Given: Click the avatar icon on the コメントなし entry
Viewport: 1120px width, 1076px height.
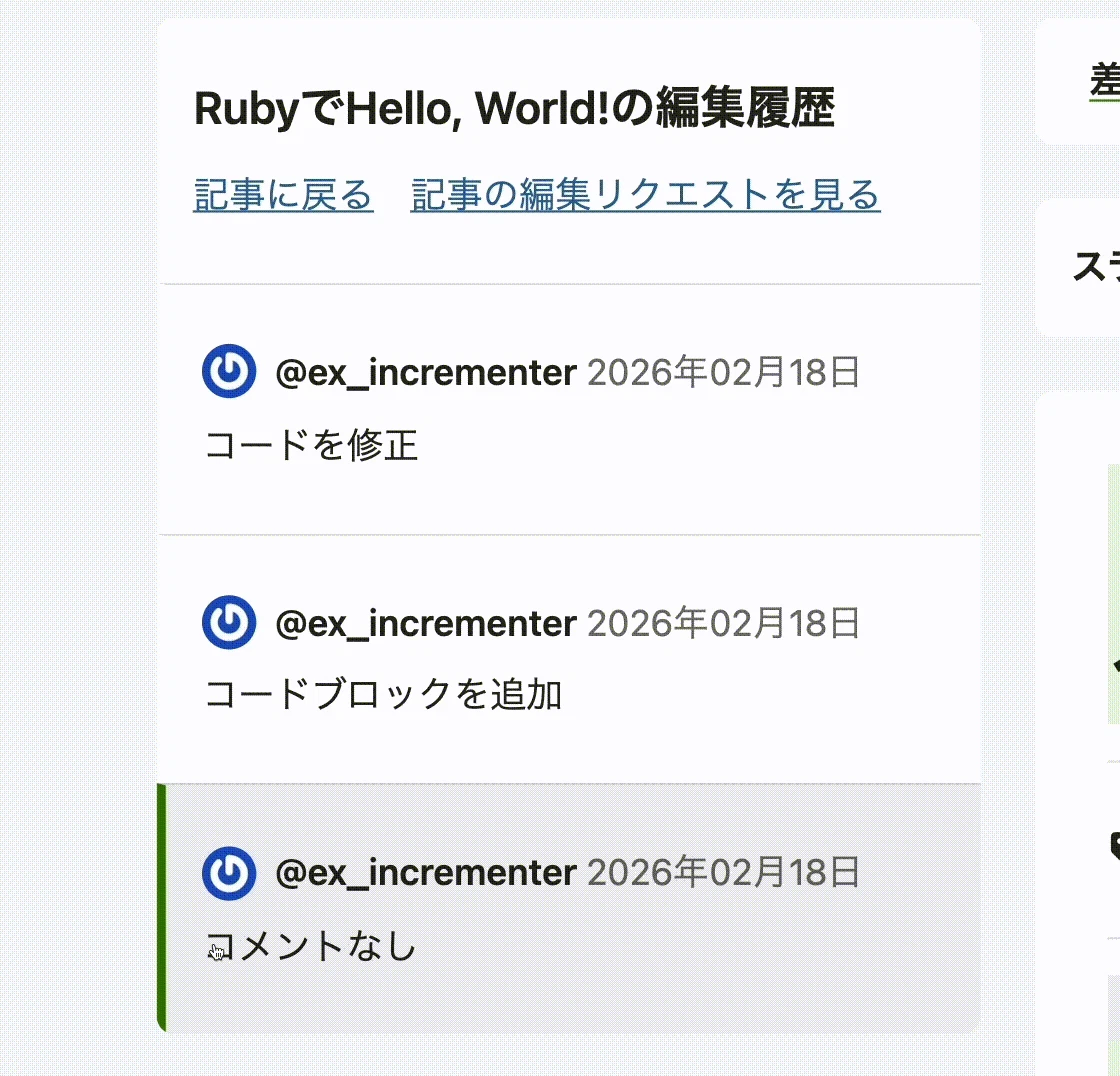Looking at the screenshot, I should [229, 872].
